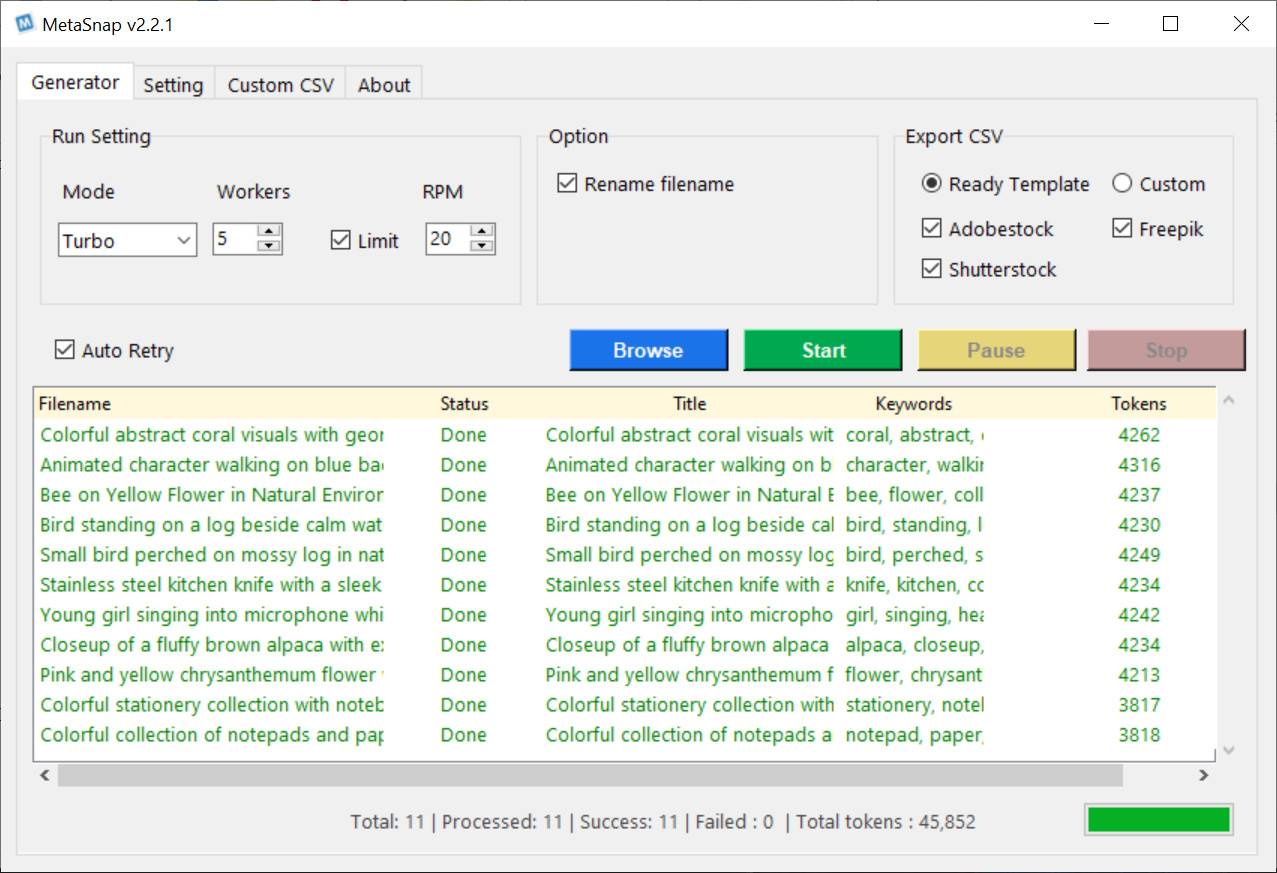
Task: Disable the Rename filename option
Action: 567,184
